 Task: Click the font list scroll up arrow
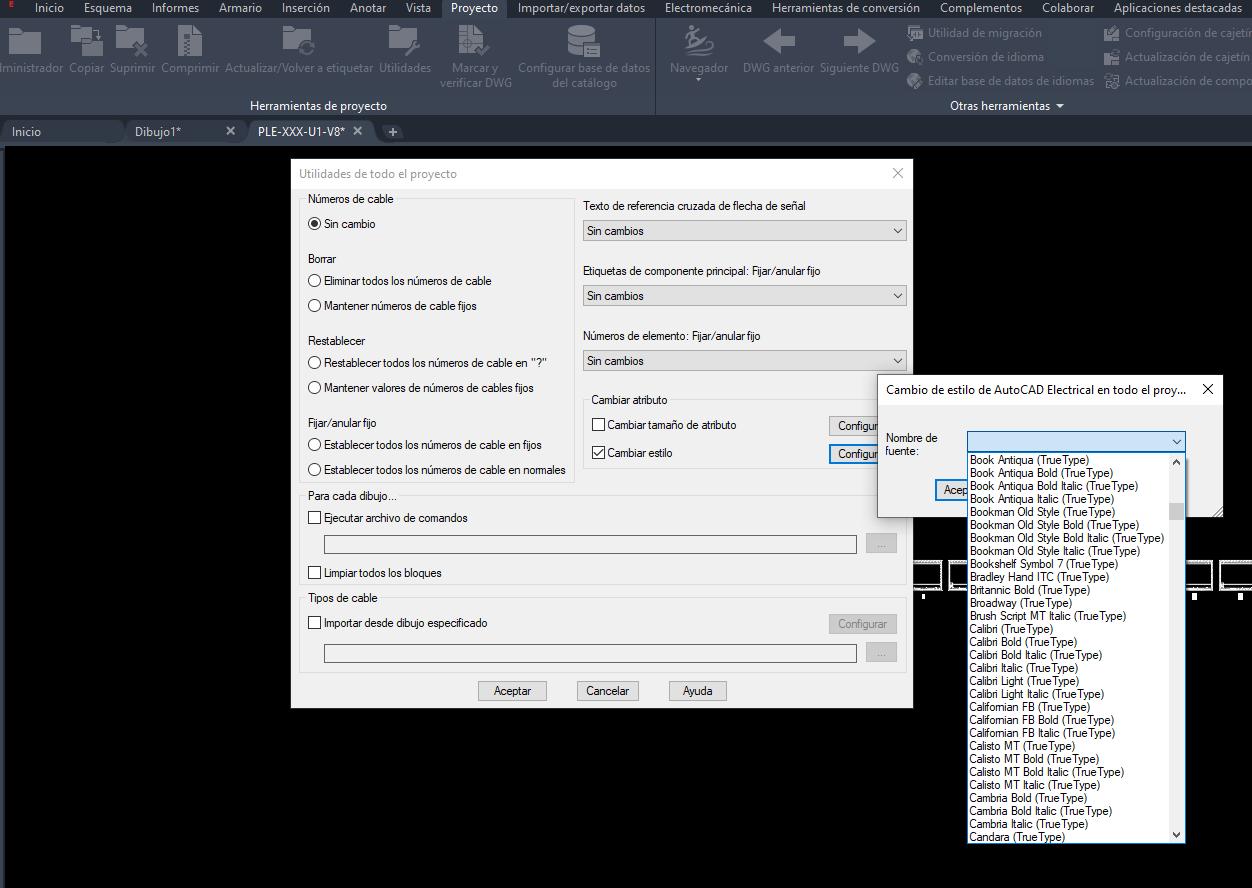coord(1176,462)
